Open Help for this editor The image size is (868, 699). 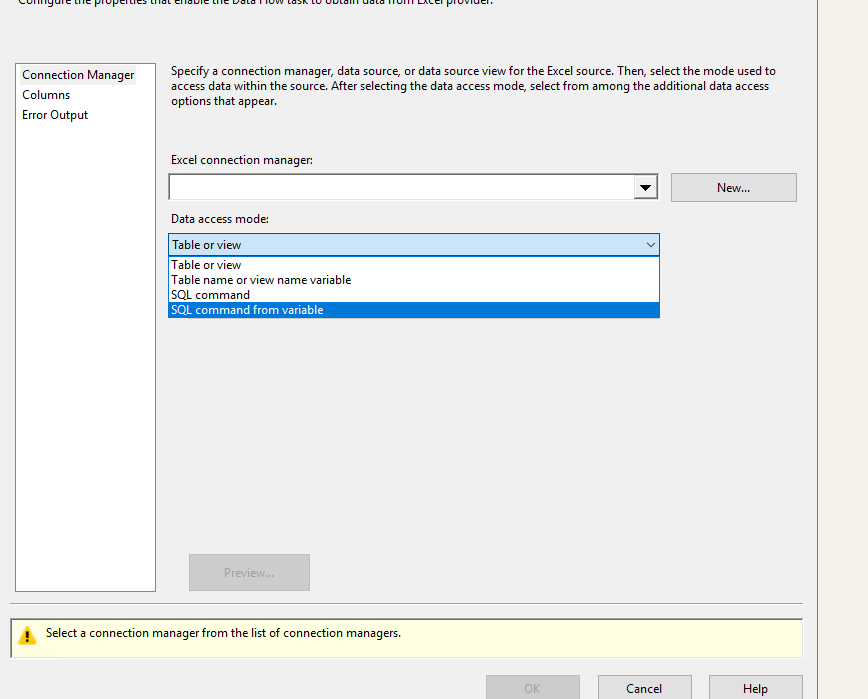(755, 688)
